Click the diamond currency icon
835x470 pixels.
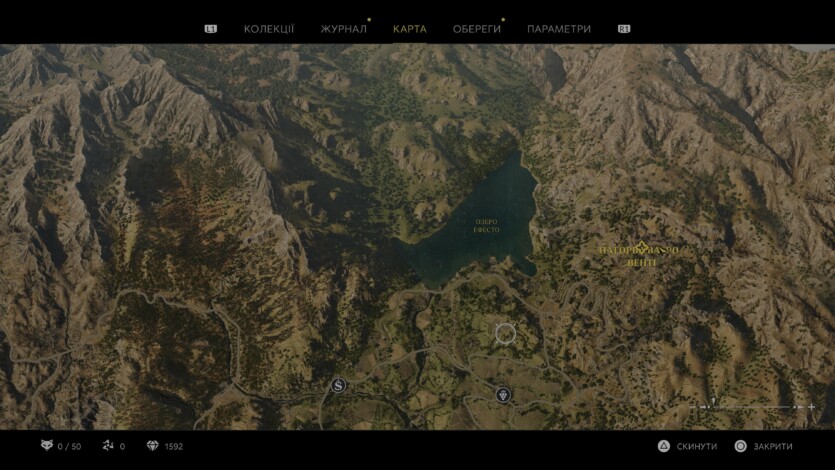point(153,446)
